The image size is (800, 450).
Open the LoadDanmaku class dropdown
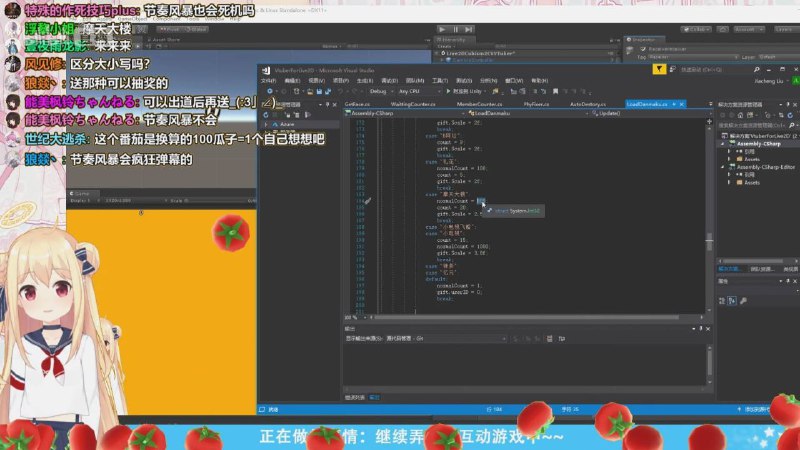coord(529,113)
